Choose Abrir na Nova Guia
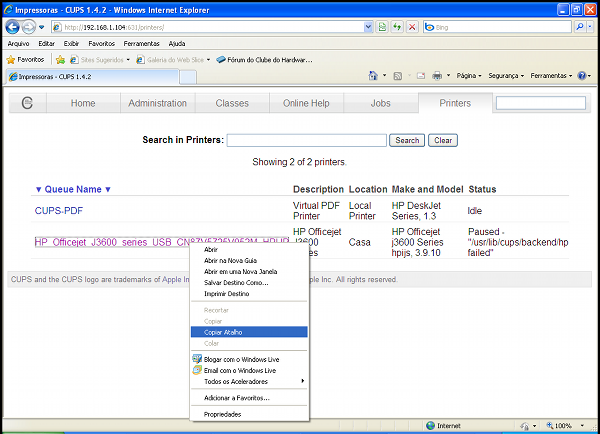 point(249,261)
